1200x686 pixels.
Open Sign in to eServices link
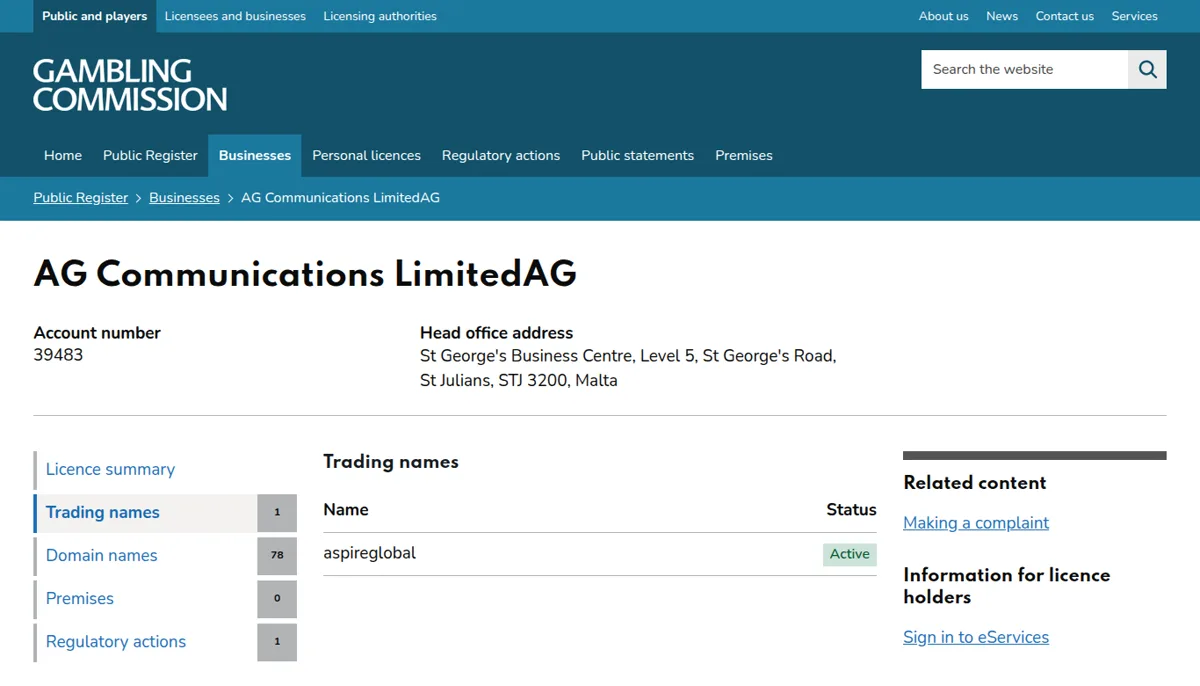point(976,638)
